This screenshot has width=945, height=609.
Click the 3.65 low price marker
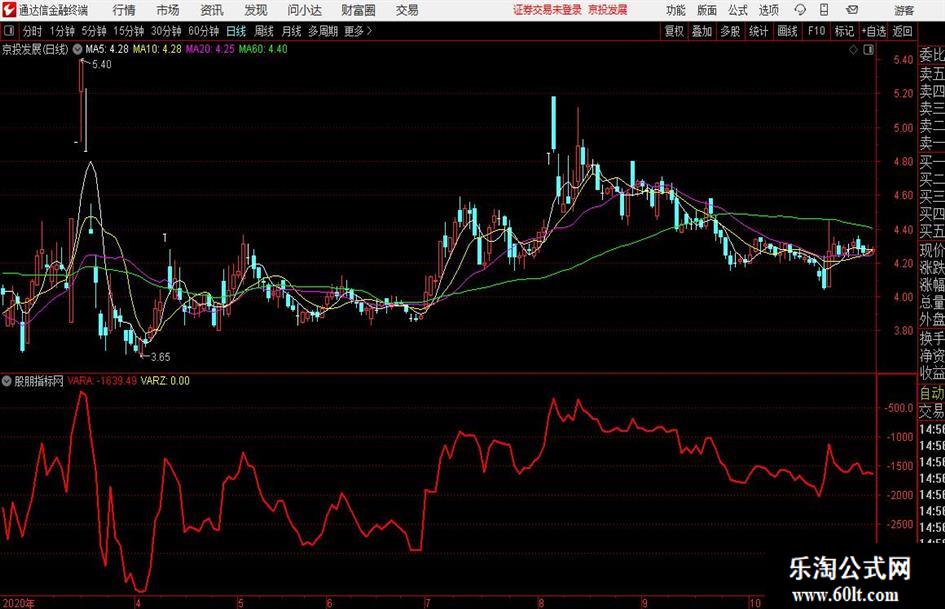(x=160, y=357)
